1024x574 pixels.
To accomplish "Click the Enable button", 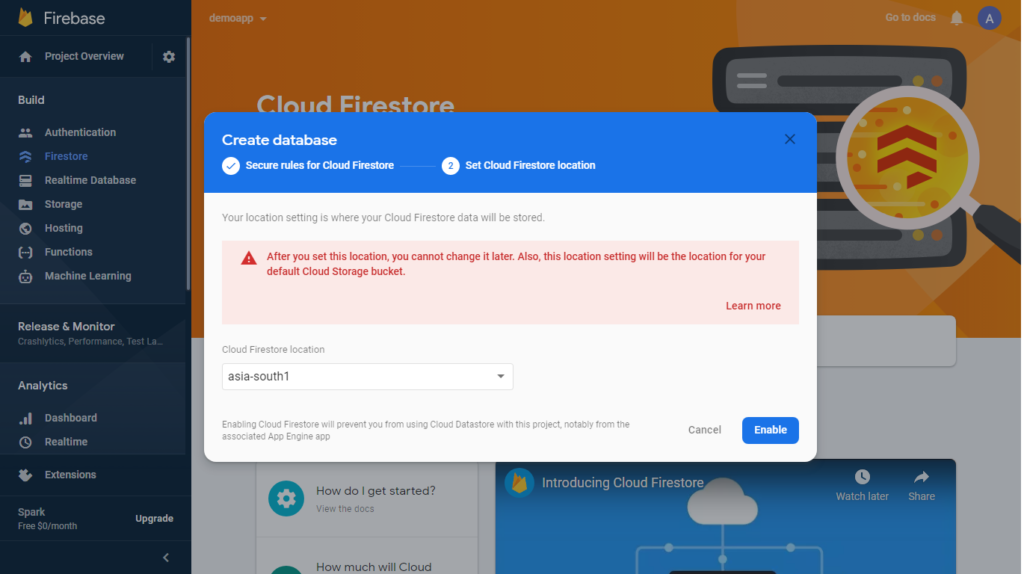I will tap(770, 430).
